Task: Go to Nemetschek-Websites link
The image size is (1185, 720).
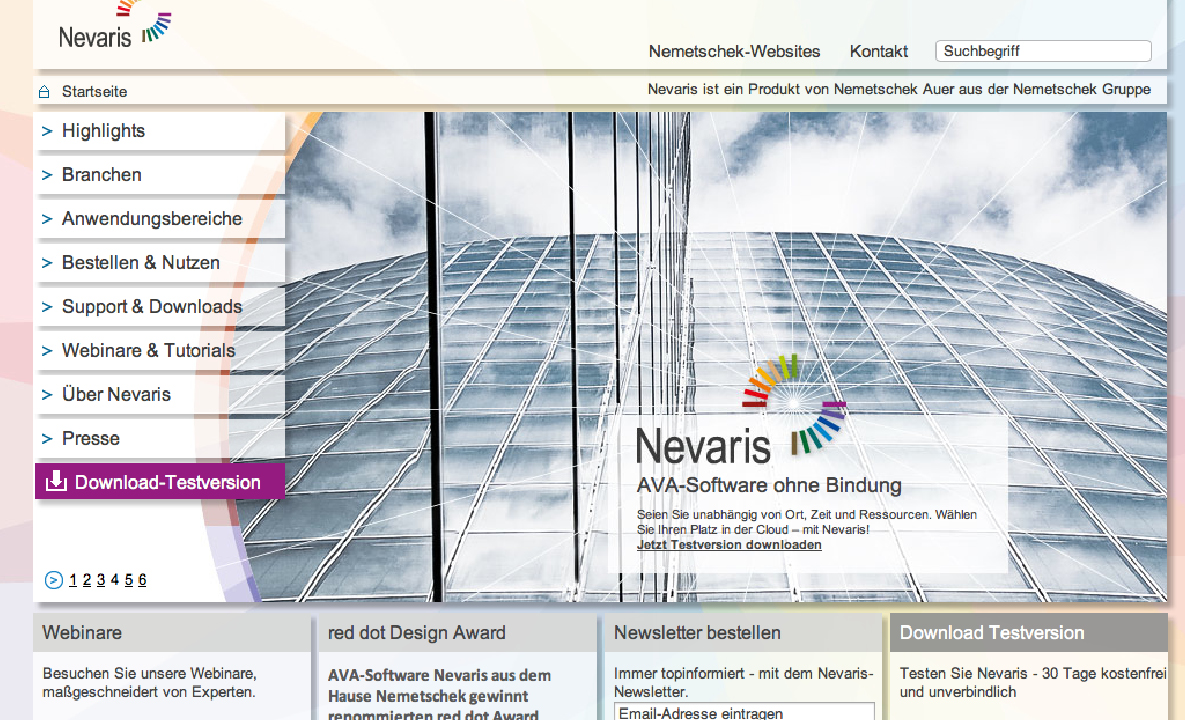Action: [734, 51]
